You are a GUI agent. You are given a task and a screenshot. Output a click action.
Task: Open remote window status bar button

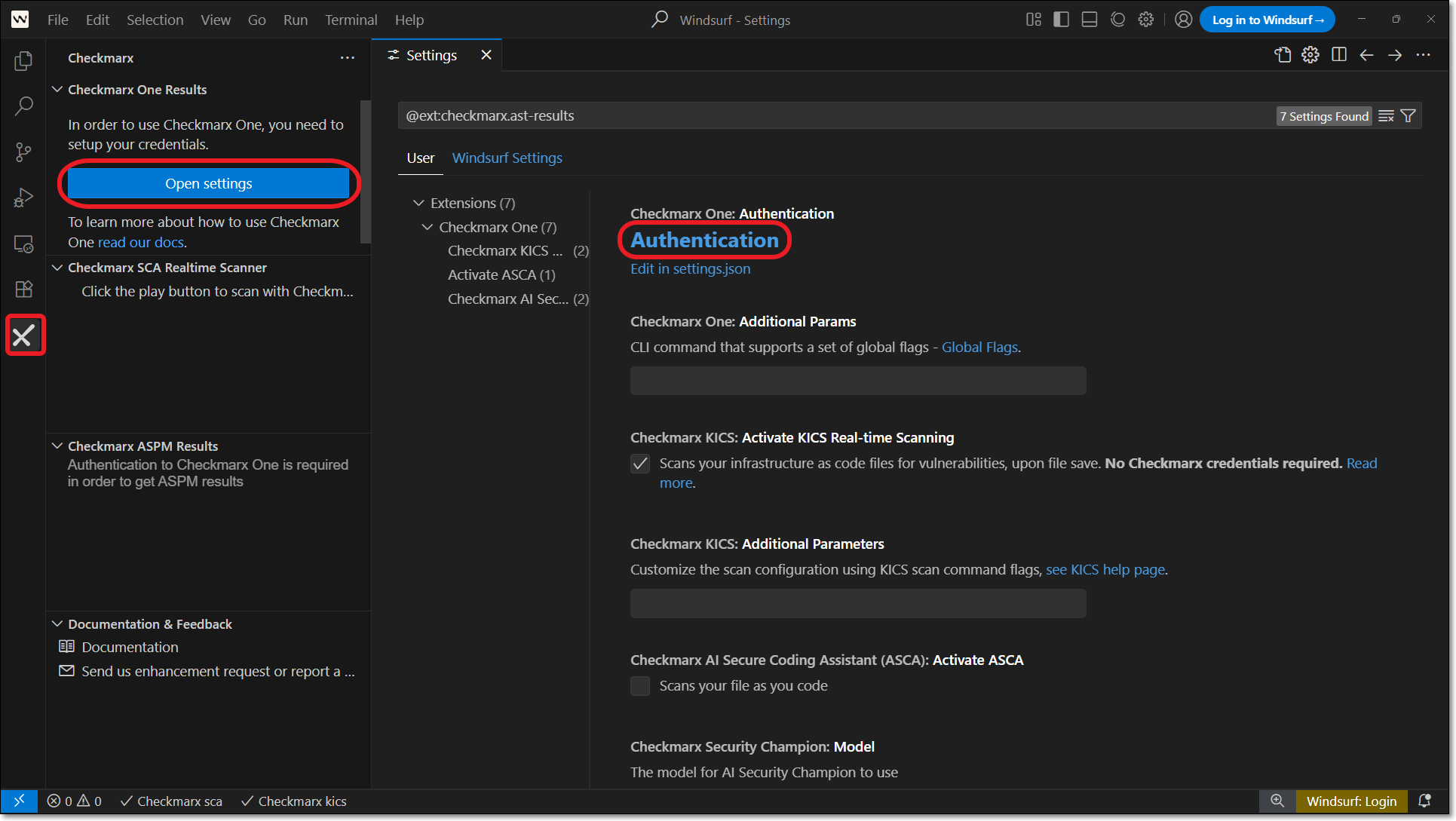(19, 801)
